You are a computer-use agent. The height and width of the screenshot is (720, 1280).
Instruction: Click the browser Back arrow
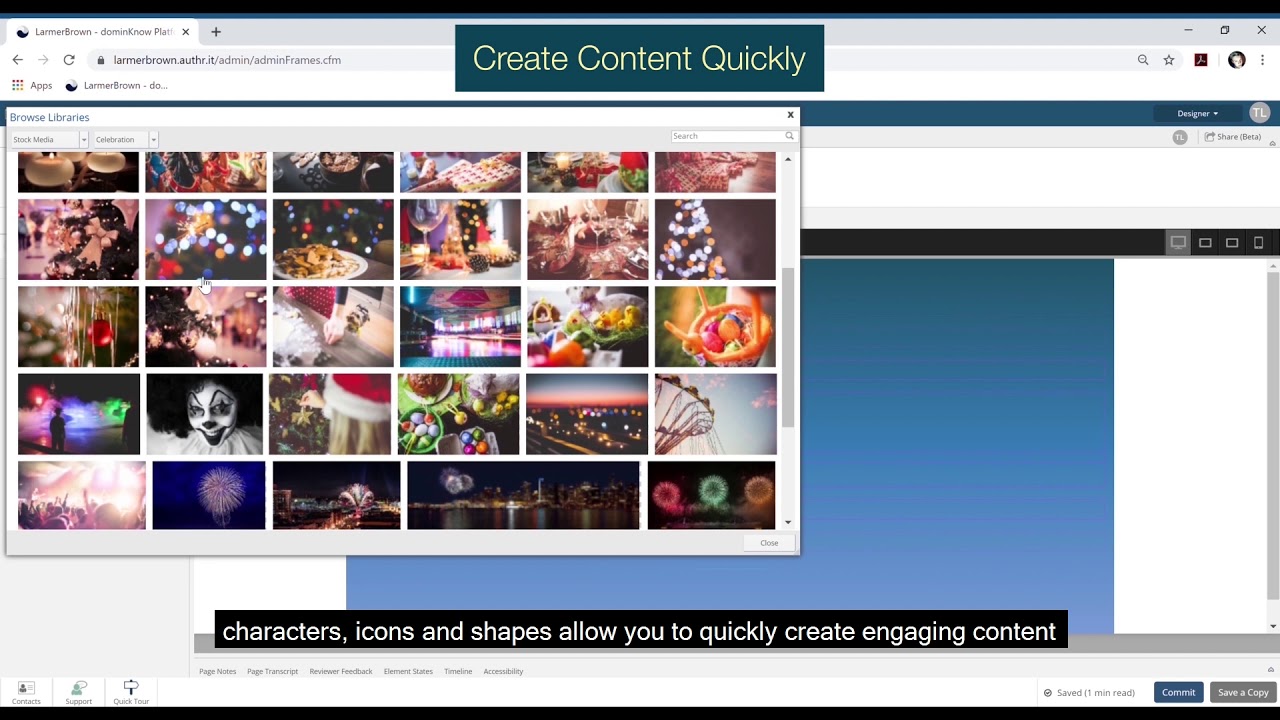click(x=18, y=60)
